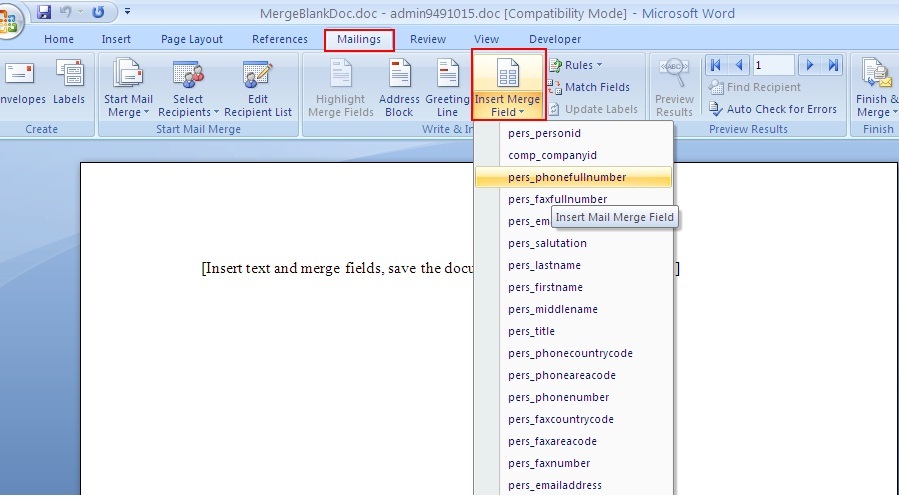The image size is (899, 499).
Task: Insert the pers_emailaddress field
Action: coord(573,485)
